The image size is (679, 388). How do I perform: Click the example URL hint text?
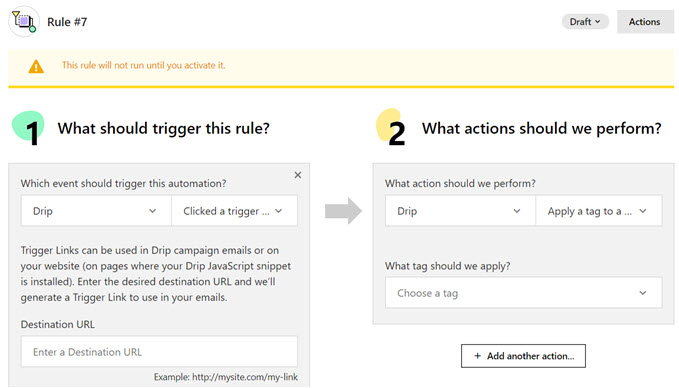coord(226,377)
